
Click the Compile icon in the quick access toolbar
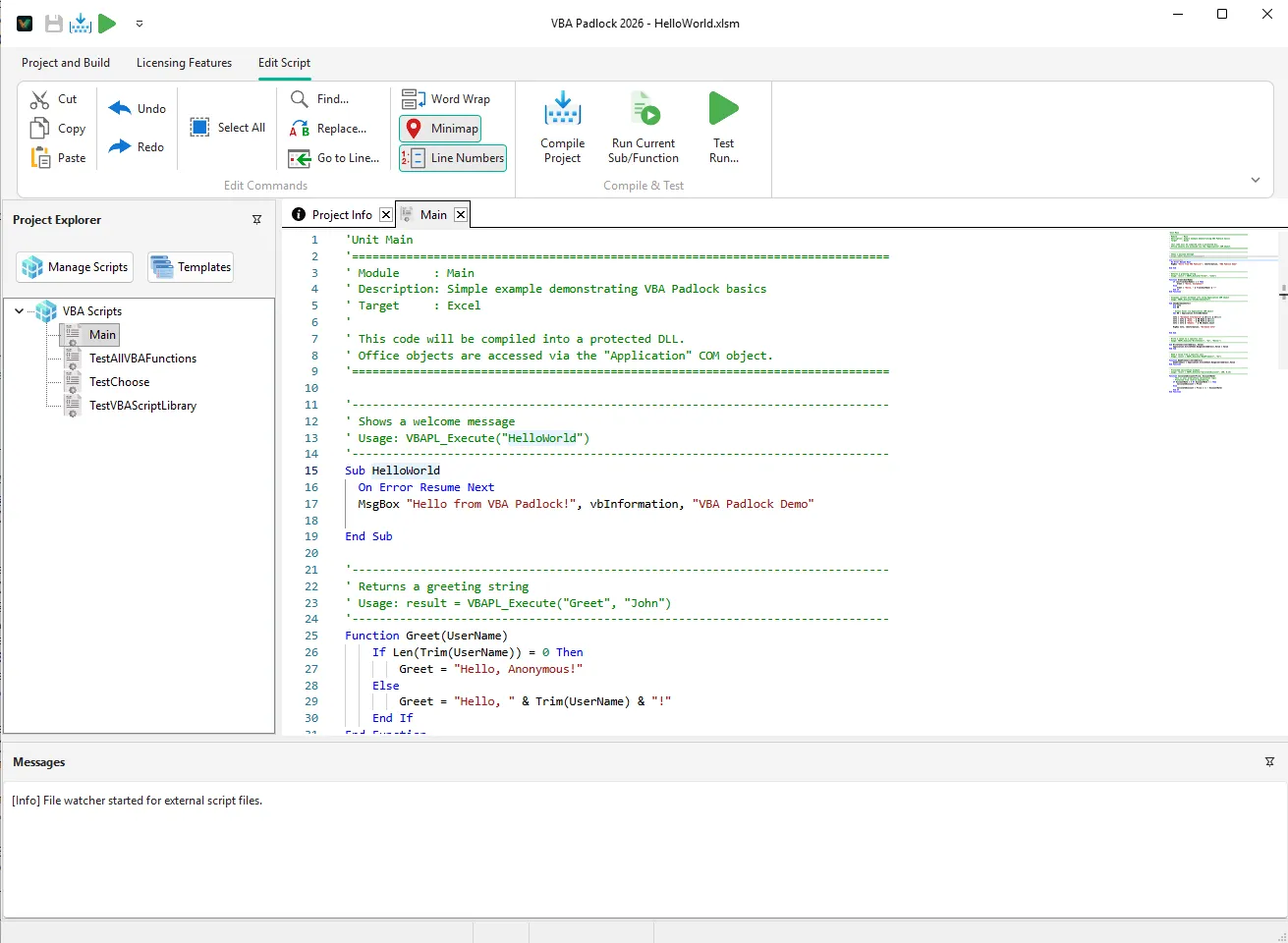click(x=81, y=23)
